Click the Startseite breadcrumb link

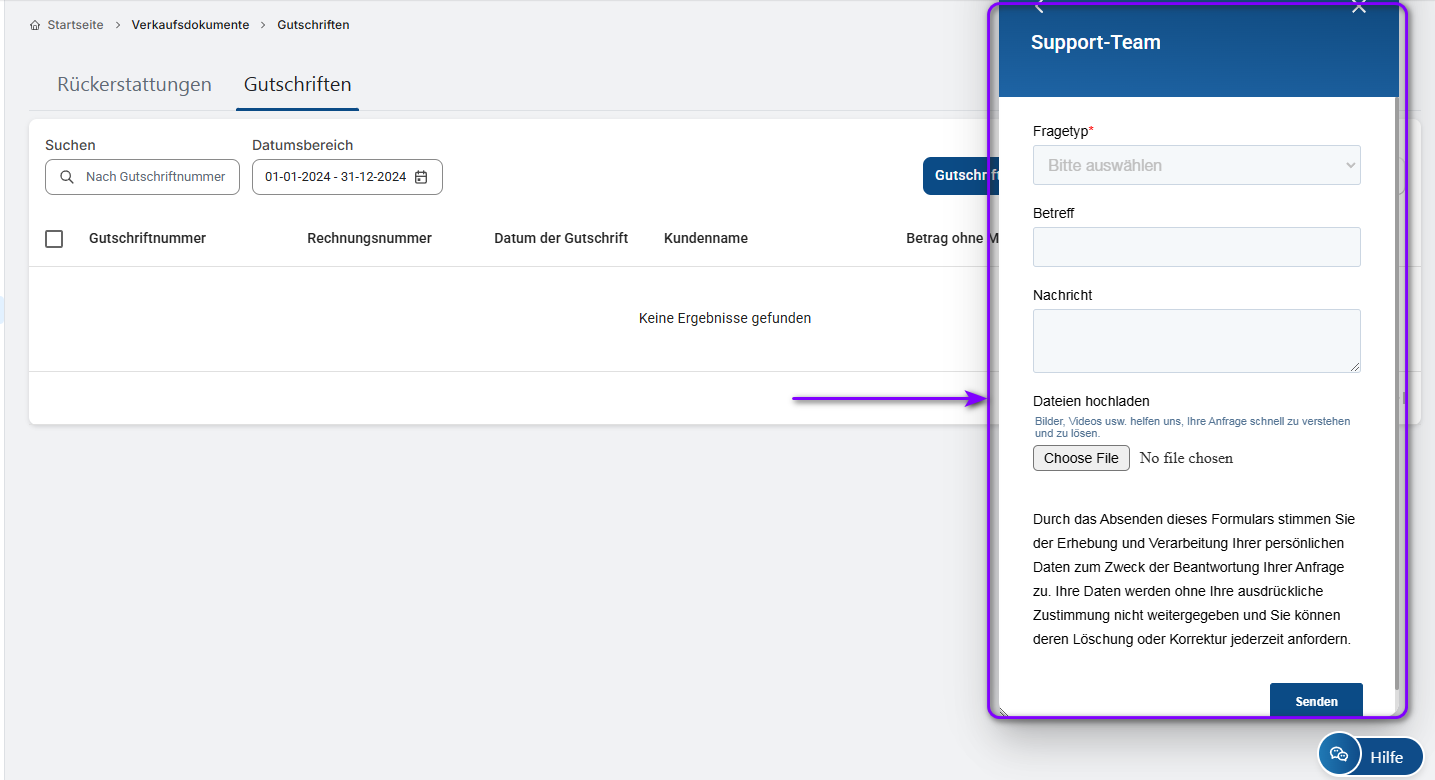75,25
